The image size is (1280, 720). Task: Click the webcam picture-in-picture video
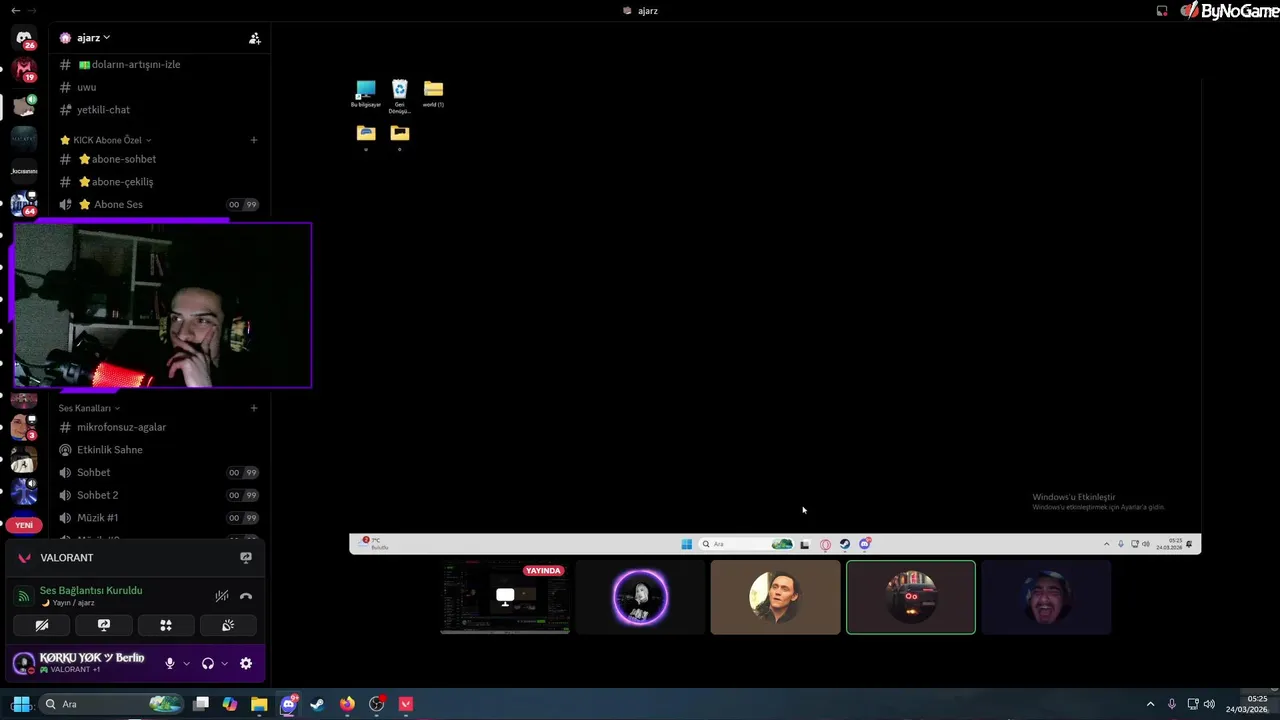tap(162, 305)
